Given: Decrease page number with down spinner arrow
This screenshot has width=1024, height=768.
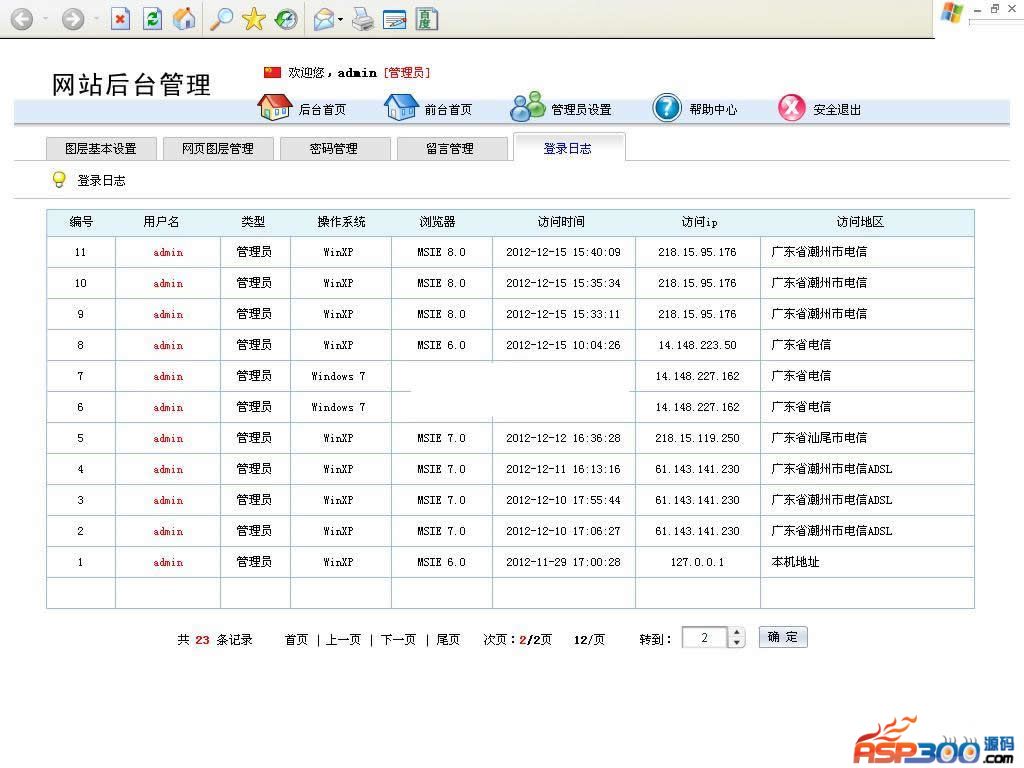Looking at the screenshot, I should pos(737,643).
